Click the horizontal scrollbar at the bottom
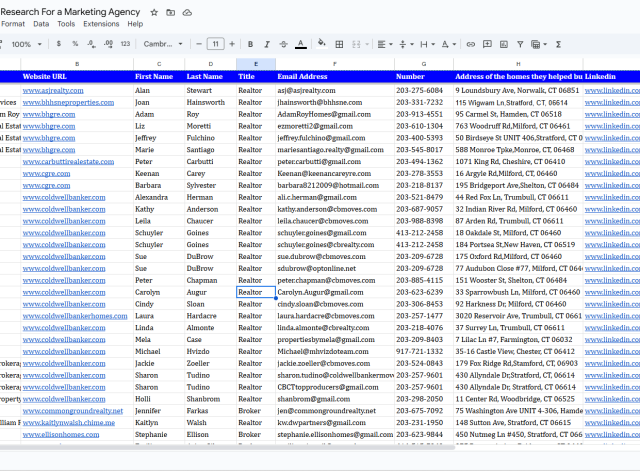The image size is (640, 471). tap(227, 447)
